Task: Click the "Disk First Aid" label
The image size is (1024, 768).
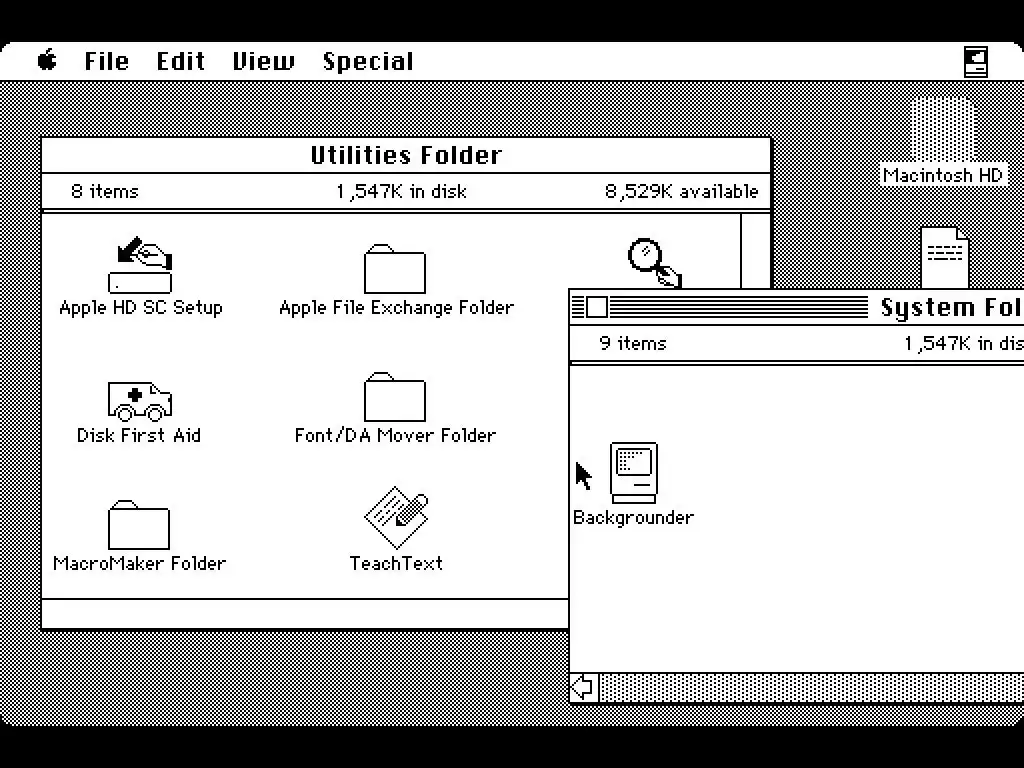Action: click(x=138, y=435)
